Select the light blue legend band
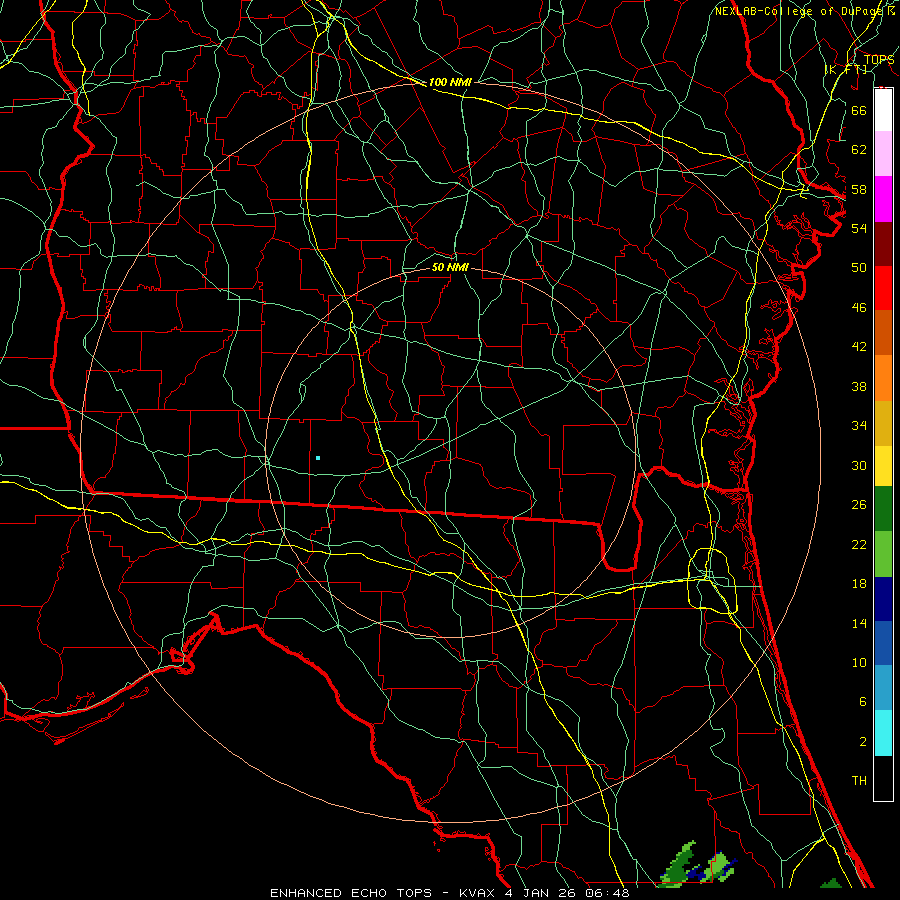This screenshot has height=900, width=900. [883, 688]
